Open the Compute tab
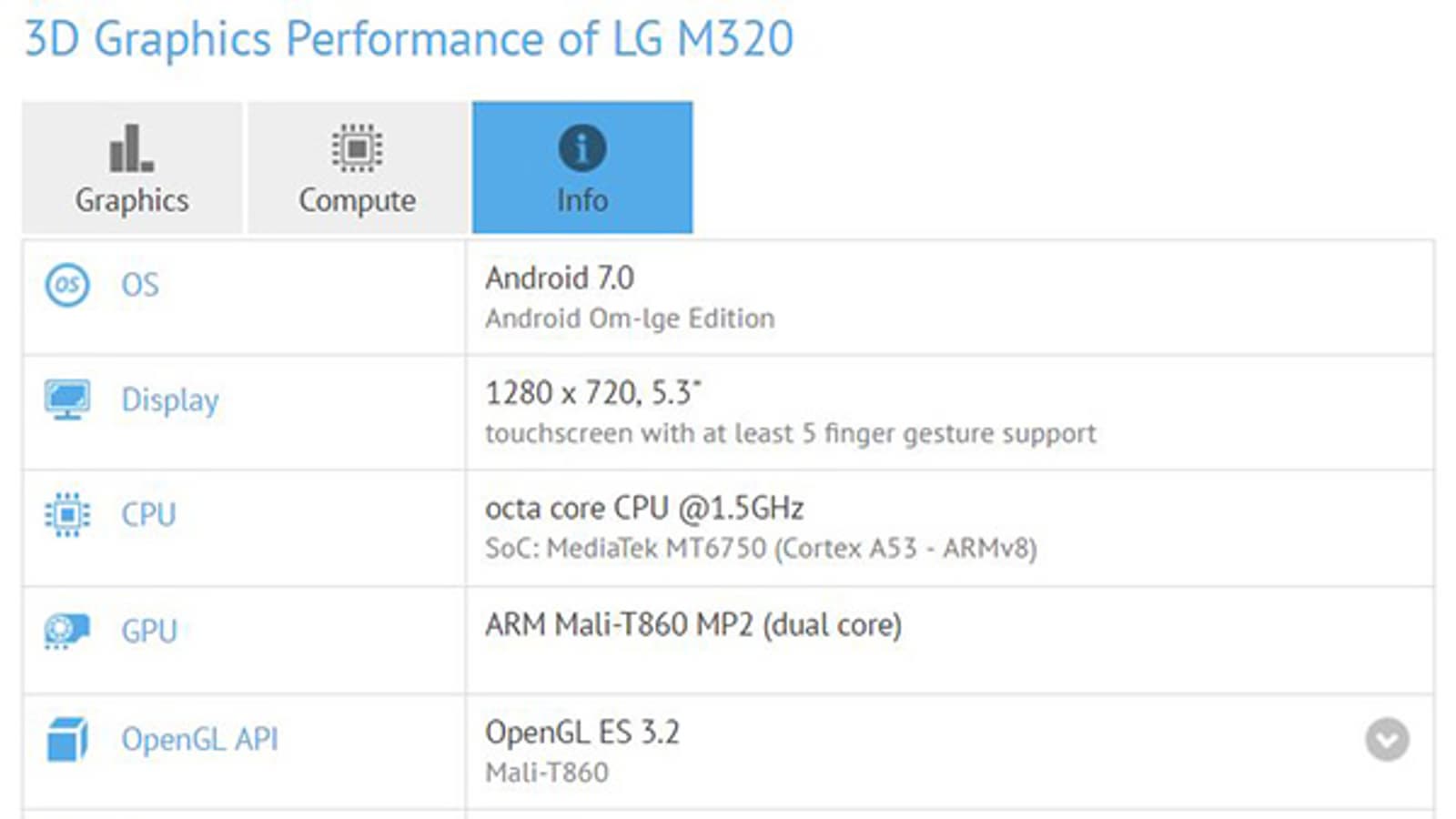Viewport: 1456px width, 819px height. click(x=357, y=199)
